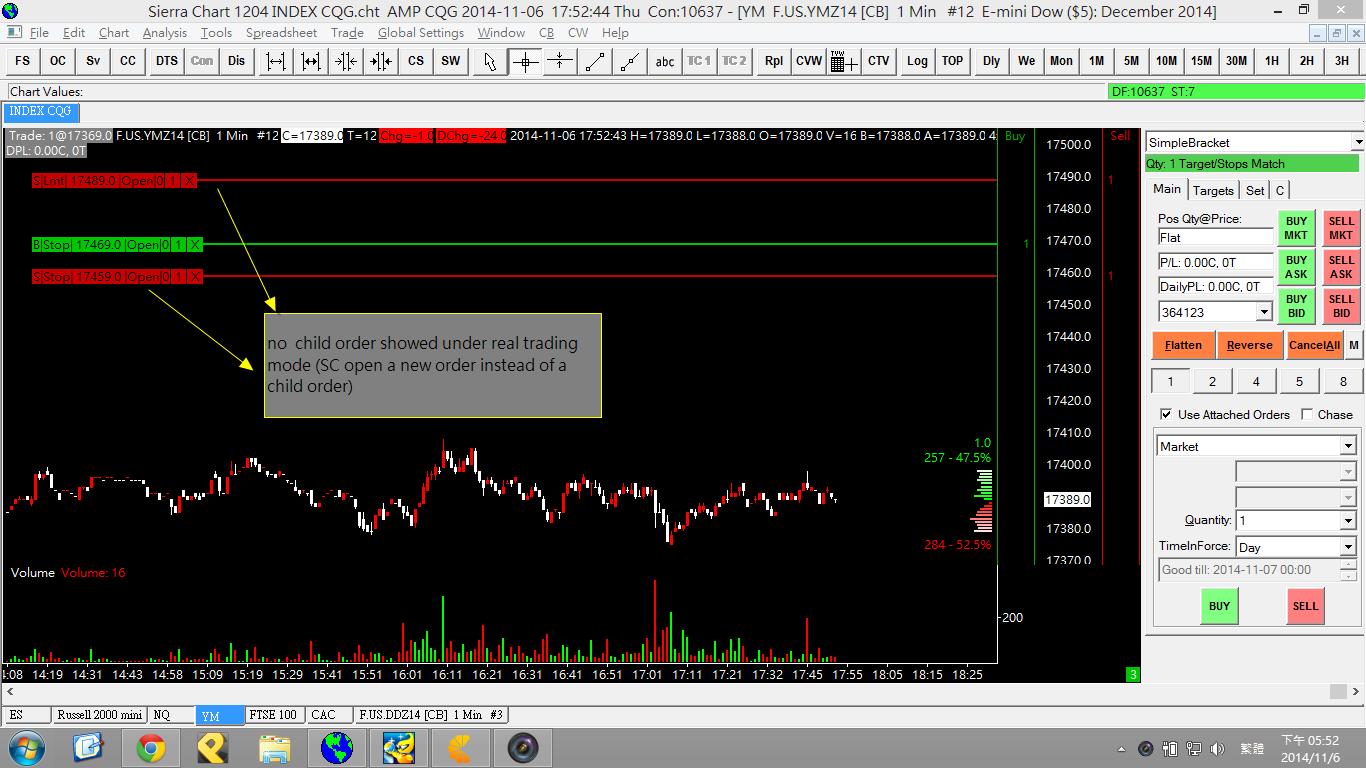This screenshot has width=1366, height=768.
Task: Click the CVW toolbar button
Action: 809,61
